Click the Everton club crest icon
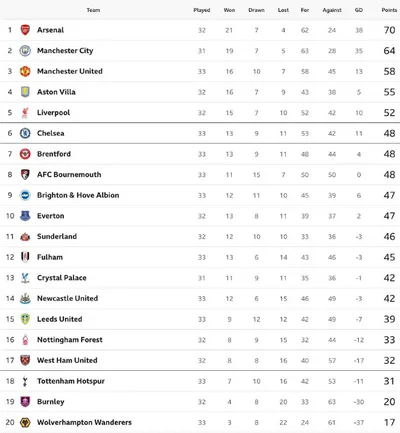The image size is (400, 433). [25, 216]
